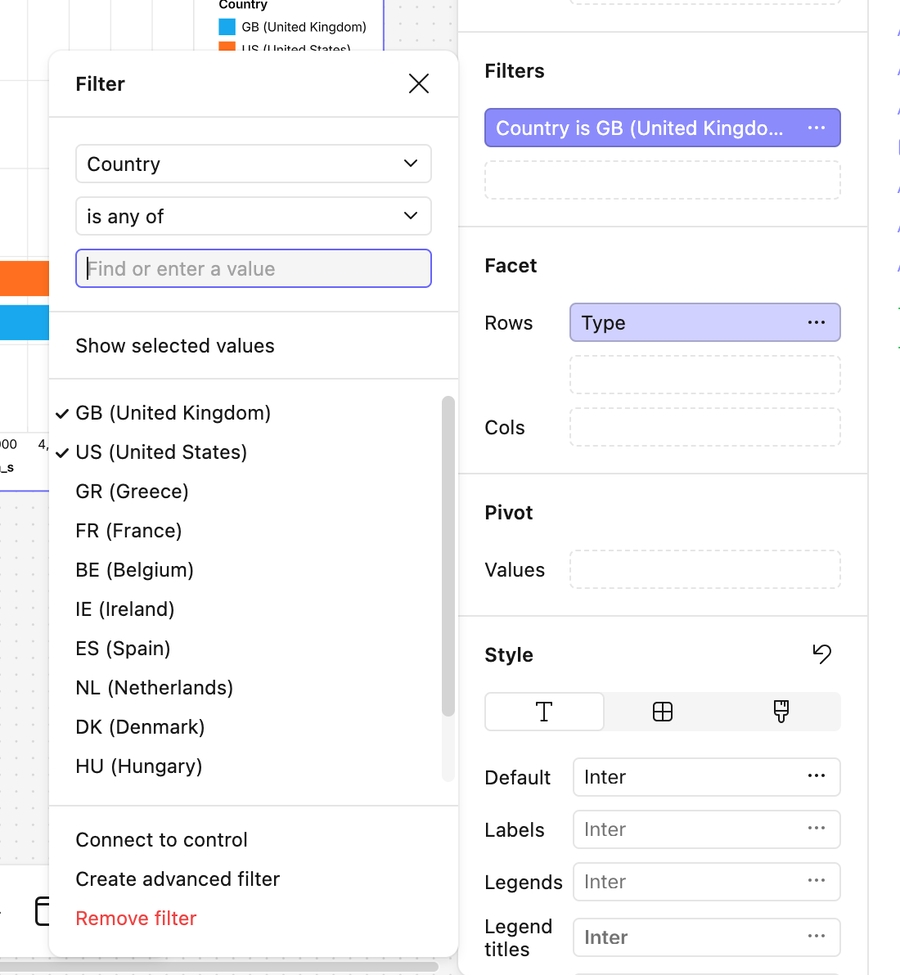The width and height of the screenshot is (900, 975).
Task: Expand the "is any of" operator dropdown
Action: point(253,216)
